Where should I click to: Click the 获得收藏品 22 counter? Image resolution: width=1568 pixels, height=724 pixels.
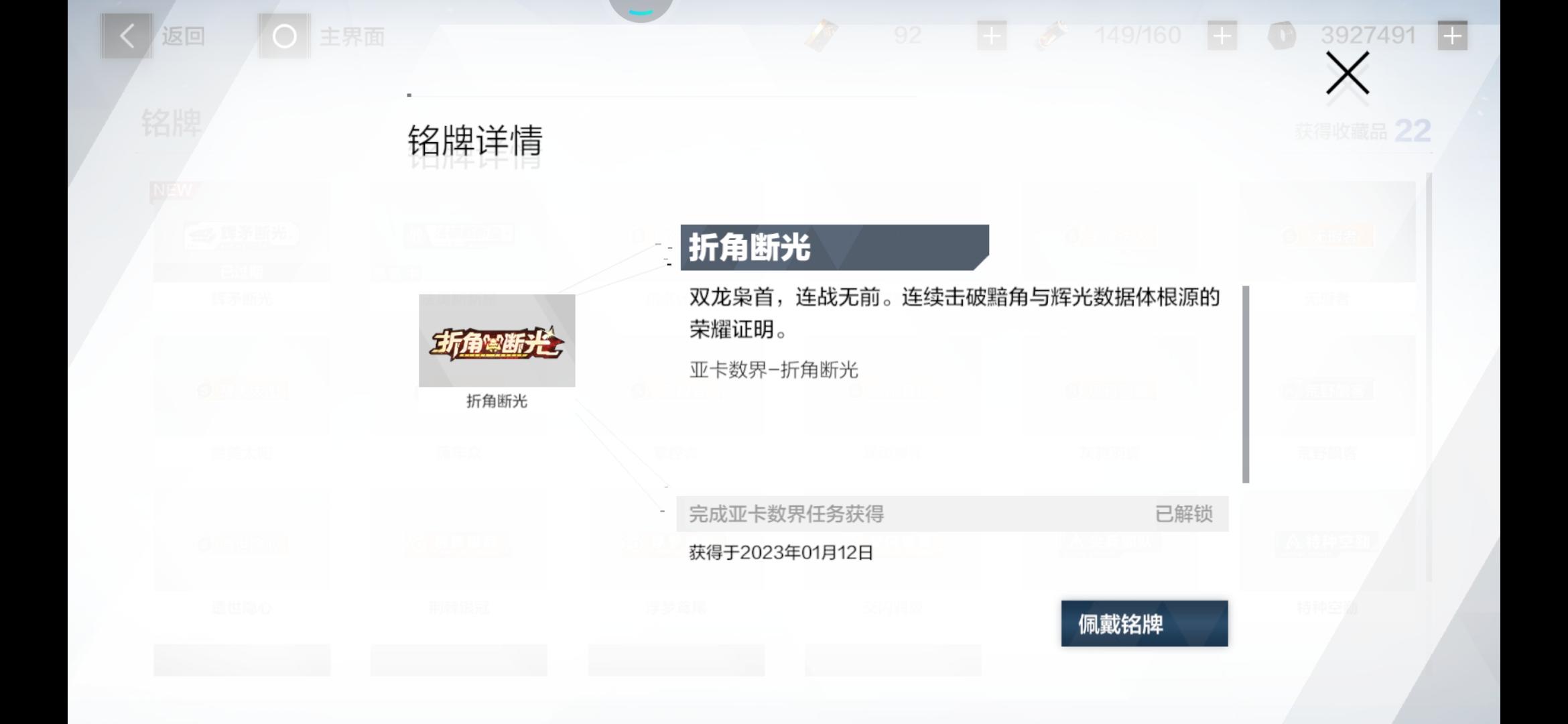pyautogui.click(x=1362, y=131)
